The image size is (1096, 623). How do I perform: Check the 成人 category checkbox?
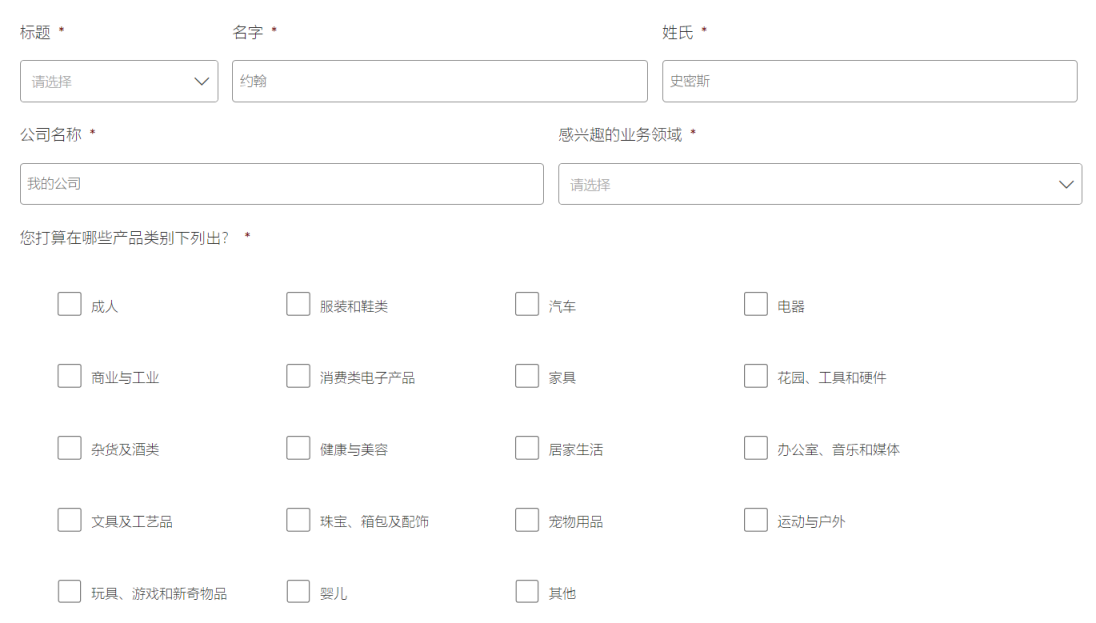69,304
